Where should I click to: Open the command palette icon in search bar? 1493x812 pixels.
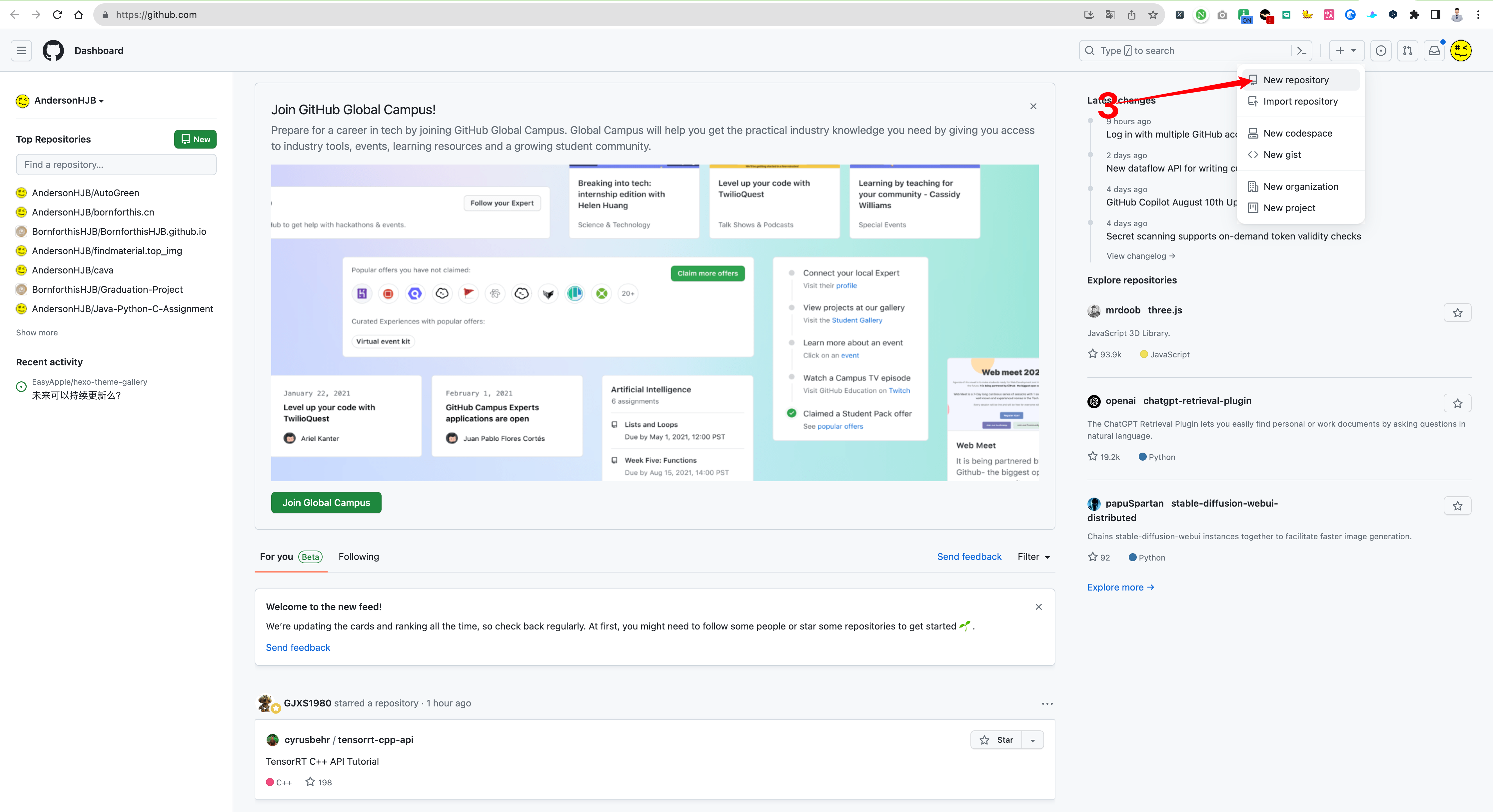[x=1301, y=51]
